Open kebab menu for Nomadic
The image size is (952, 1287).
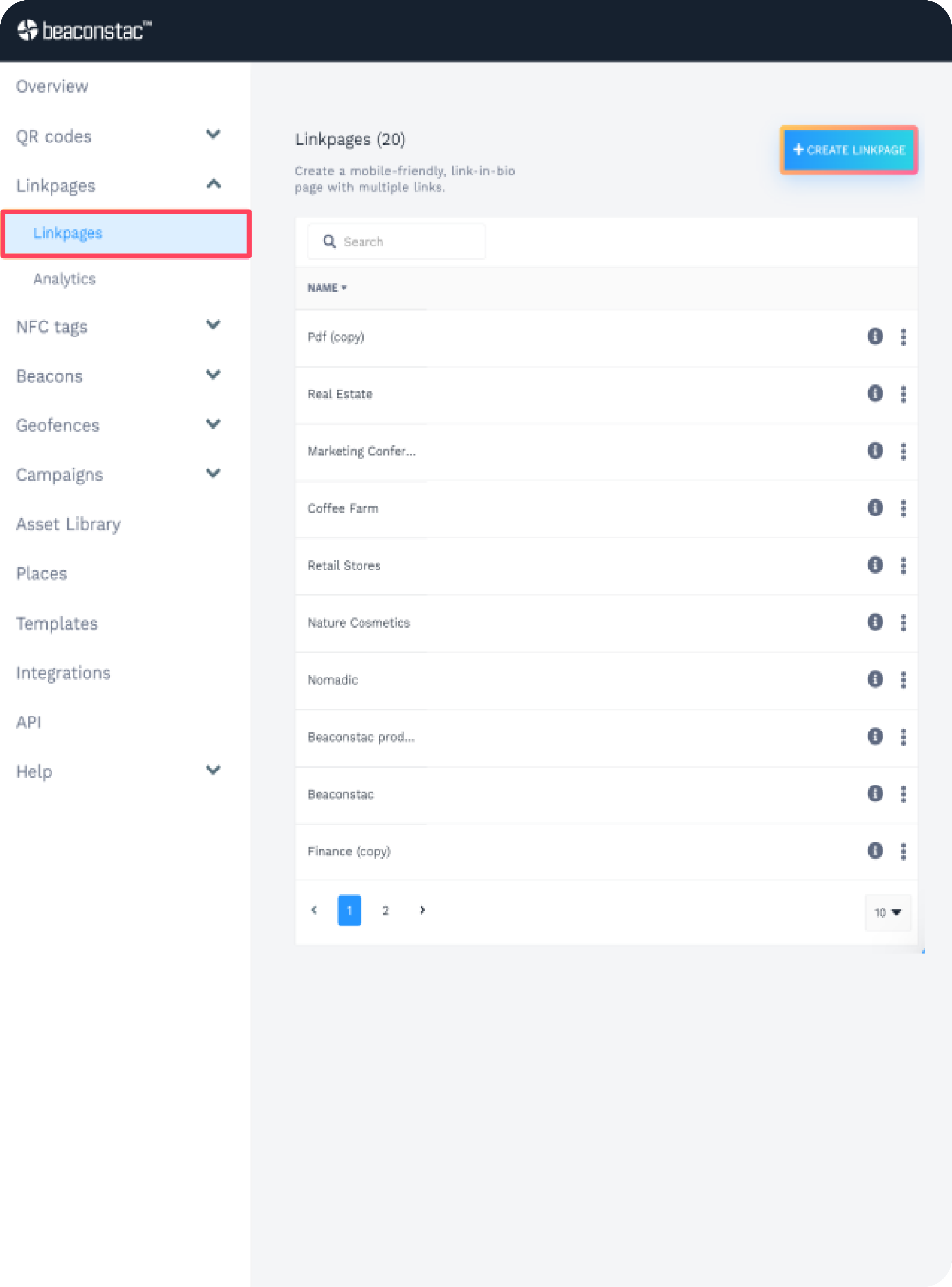point(903,680)
